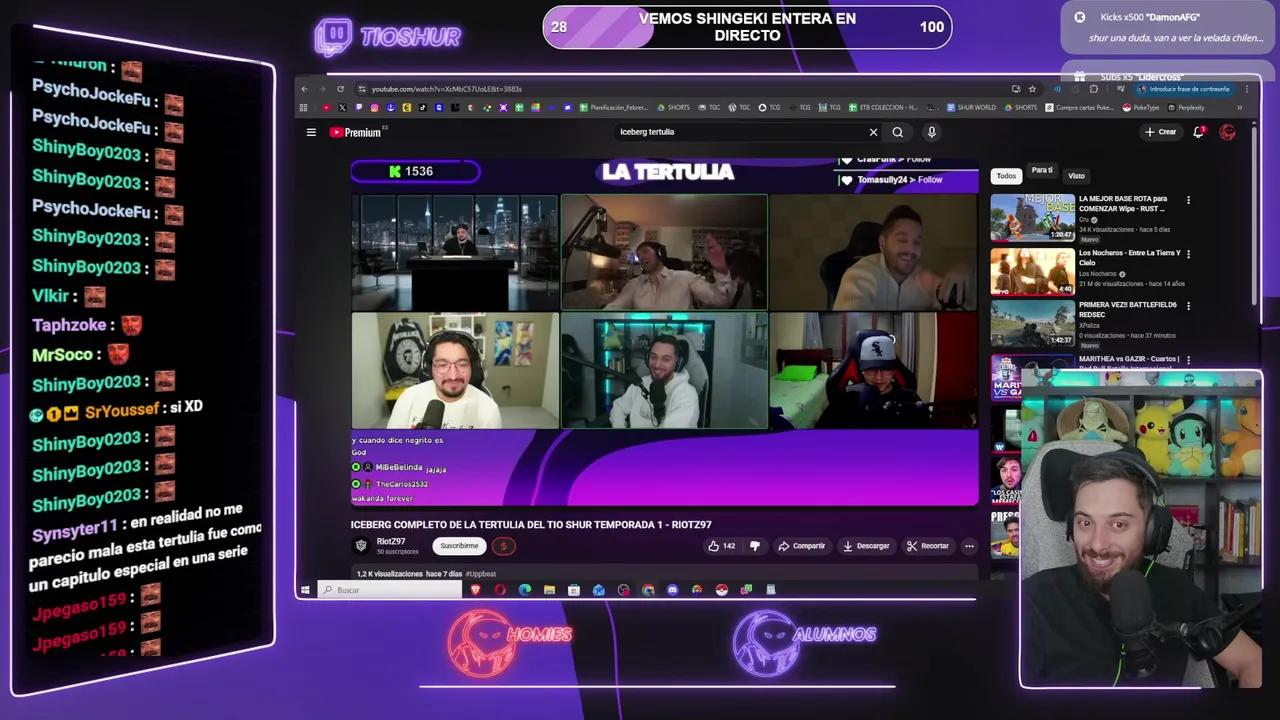Image resolution: width=1280 pixels, height=720 pixels.
Task: Click the red dollar Thanks icon
Action: pyautogui.click(x=504, y=546)
